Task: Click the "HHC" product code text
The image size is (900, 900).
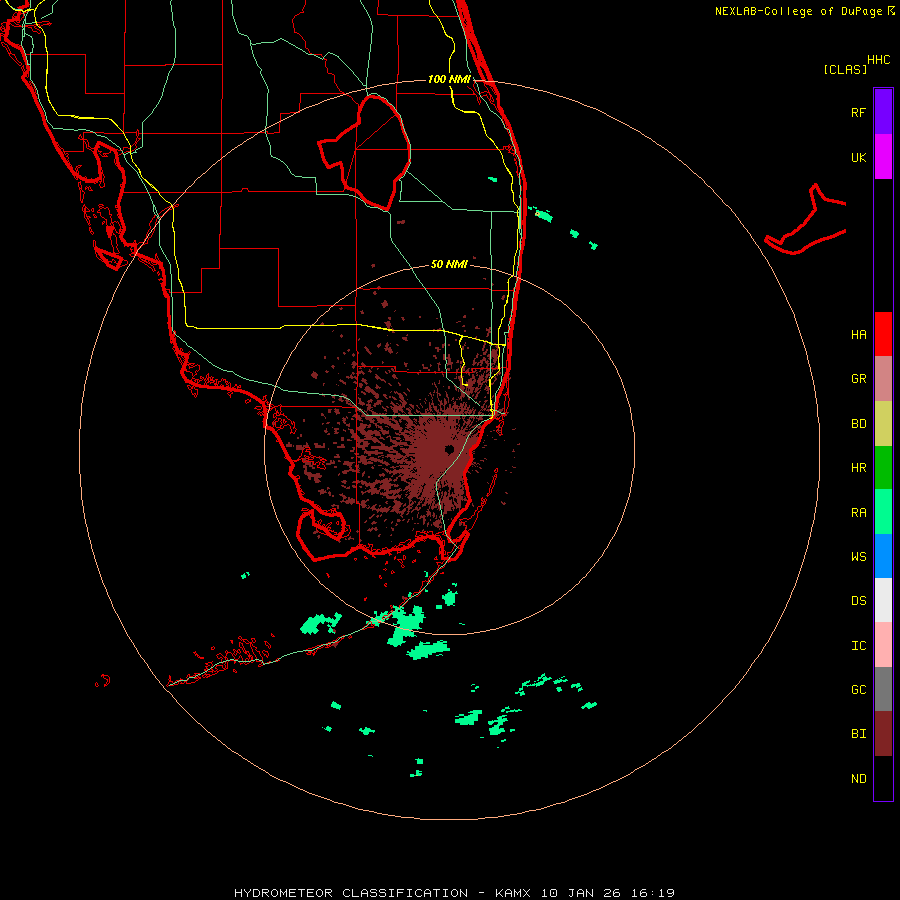Action: click(879, 60)
